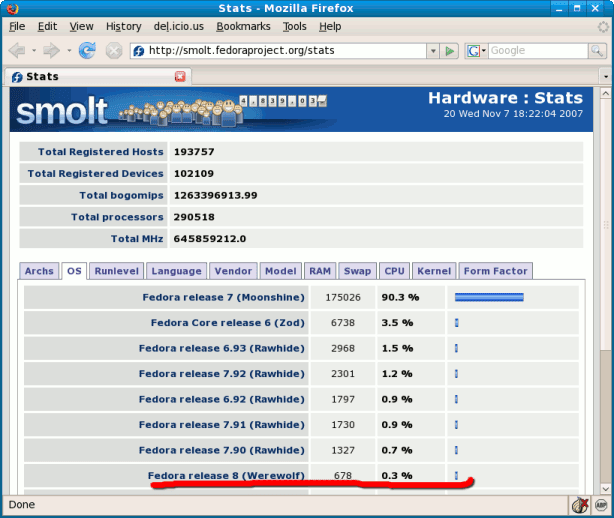Image resolution: width=614 pixels, height=518 pixels.
Task: Switch to the CPU tab
Action: pos(394,271)
